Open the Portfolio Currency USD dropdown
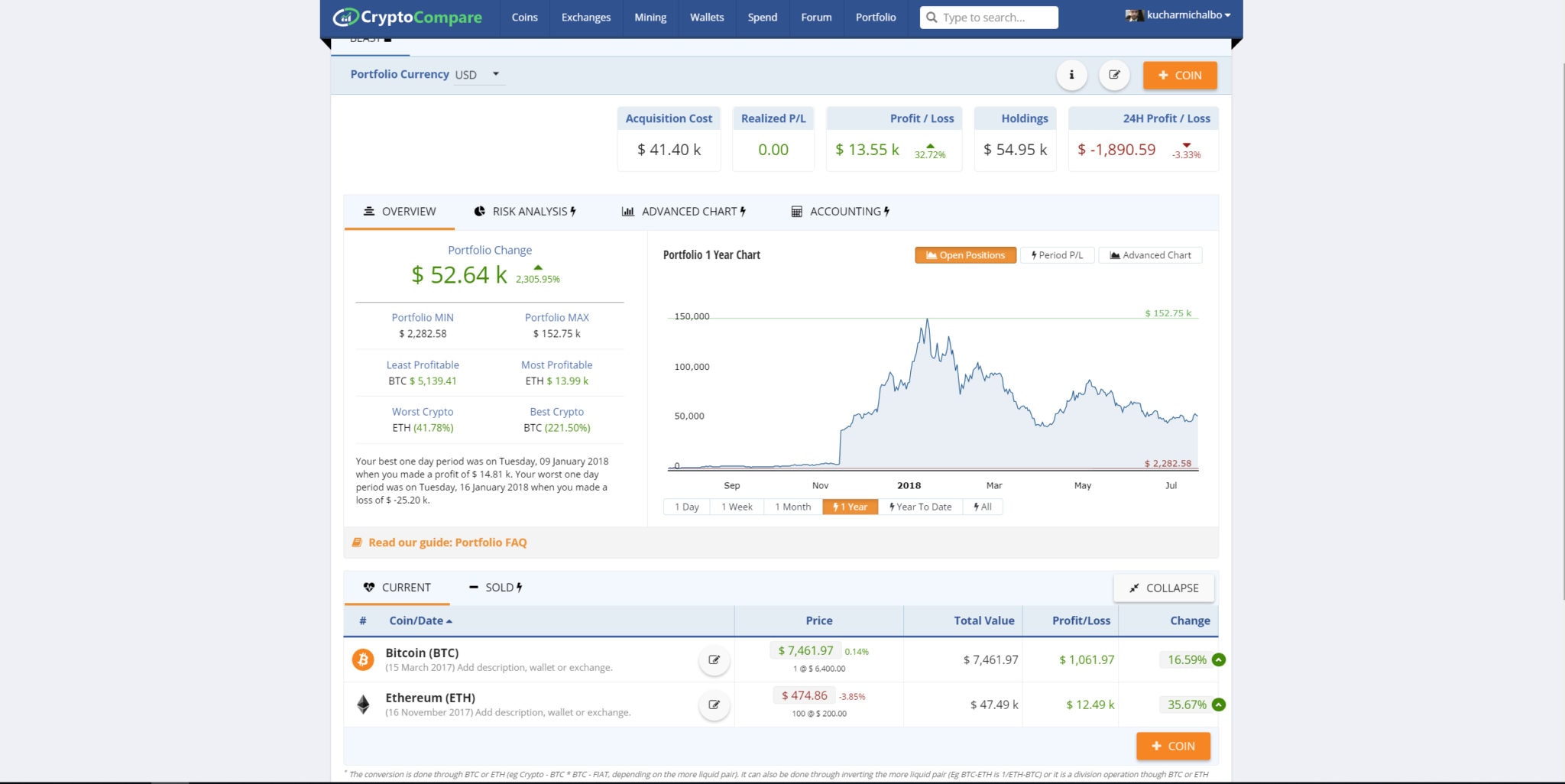The image size is (1565, 784). coord(479,75)
